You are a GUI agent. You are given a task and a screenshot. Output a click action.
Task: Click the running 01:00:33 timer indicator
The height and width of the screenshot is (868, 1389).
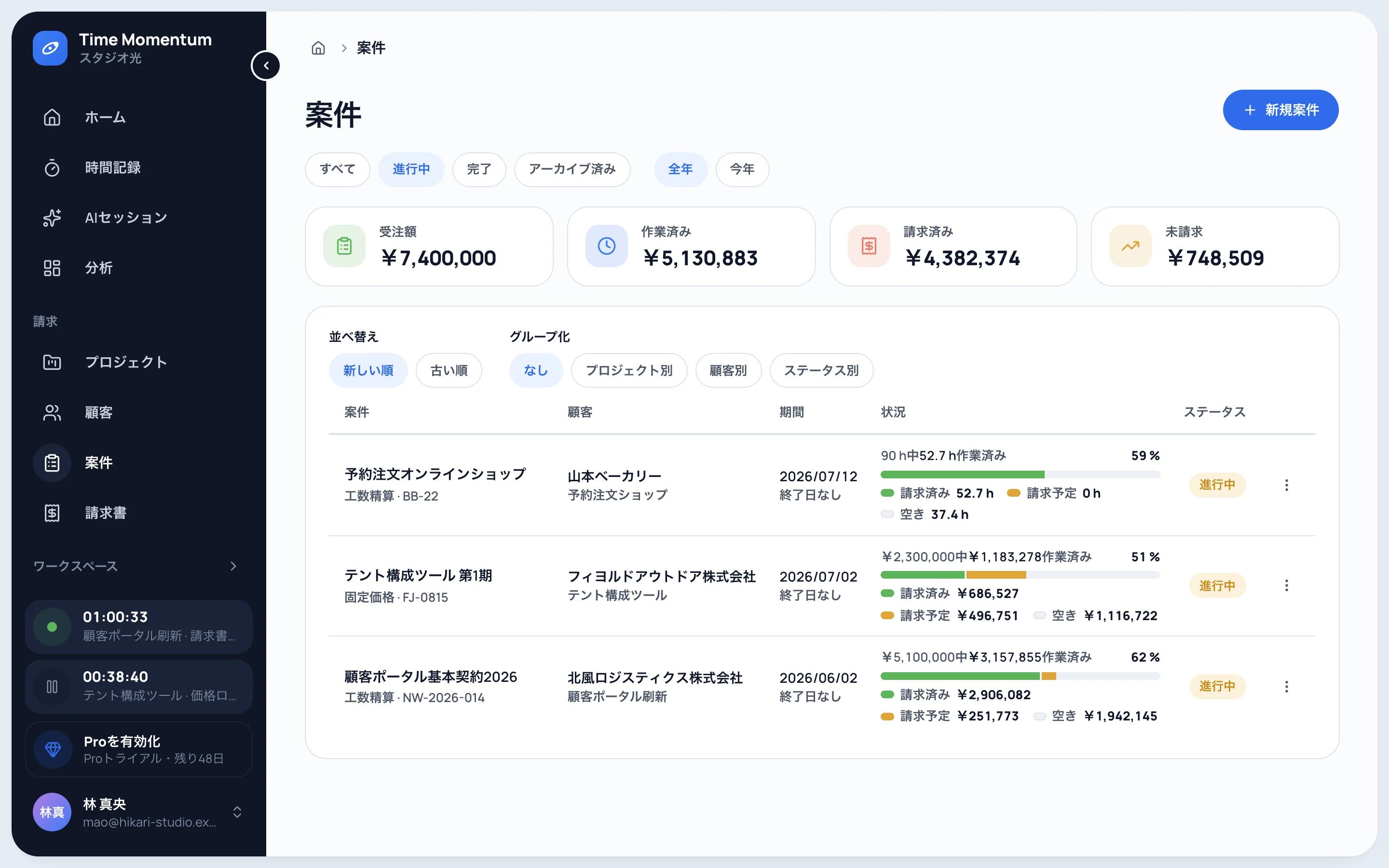52,627
